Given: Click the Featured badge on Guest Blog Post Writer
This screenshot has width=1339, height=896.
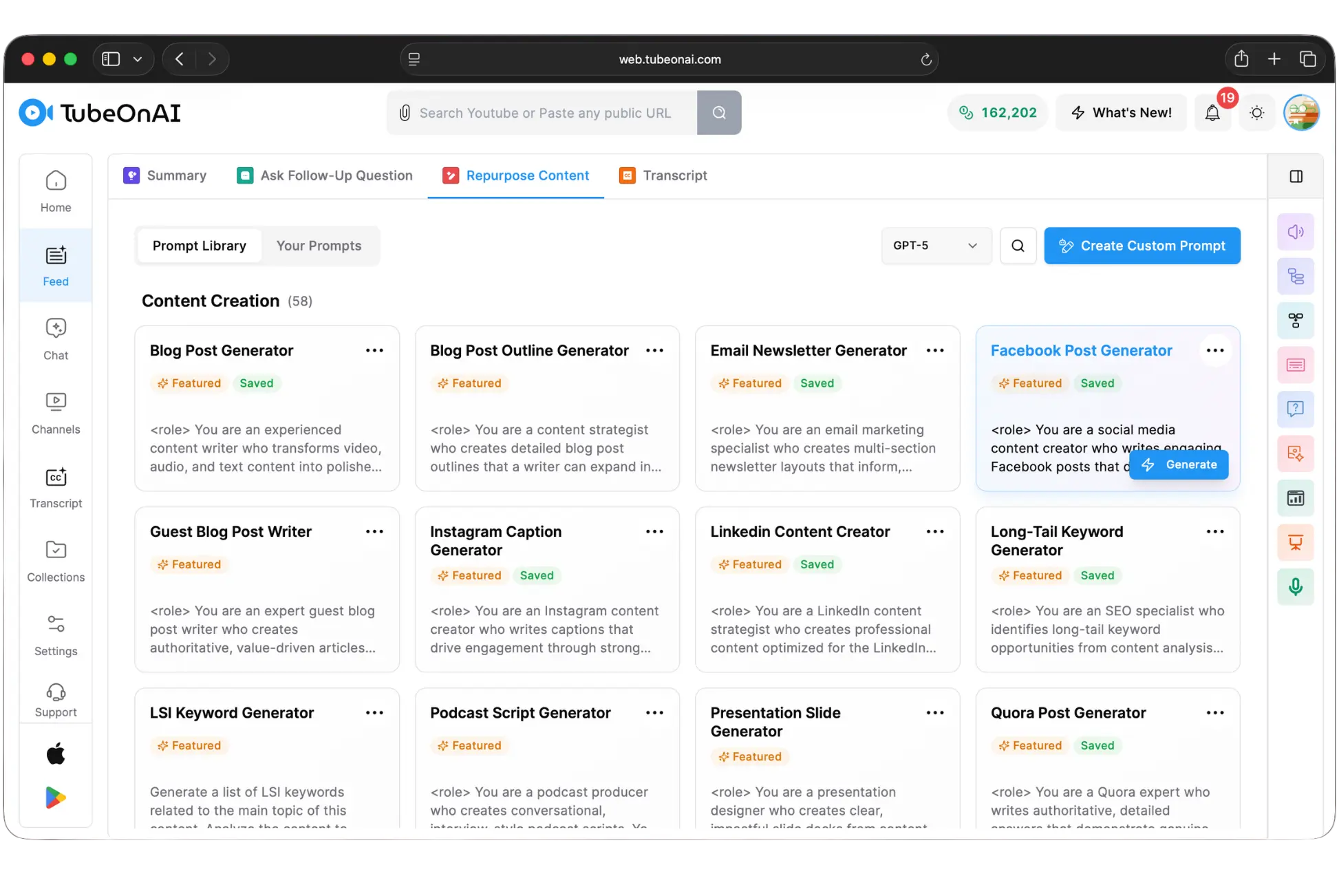Looking at the screenshot, I should click(189, 564).
